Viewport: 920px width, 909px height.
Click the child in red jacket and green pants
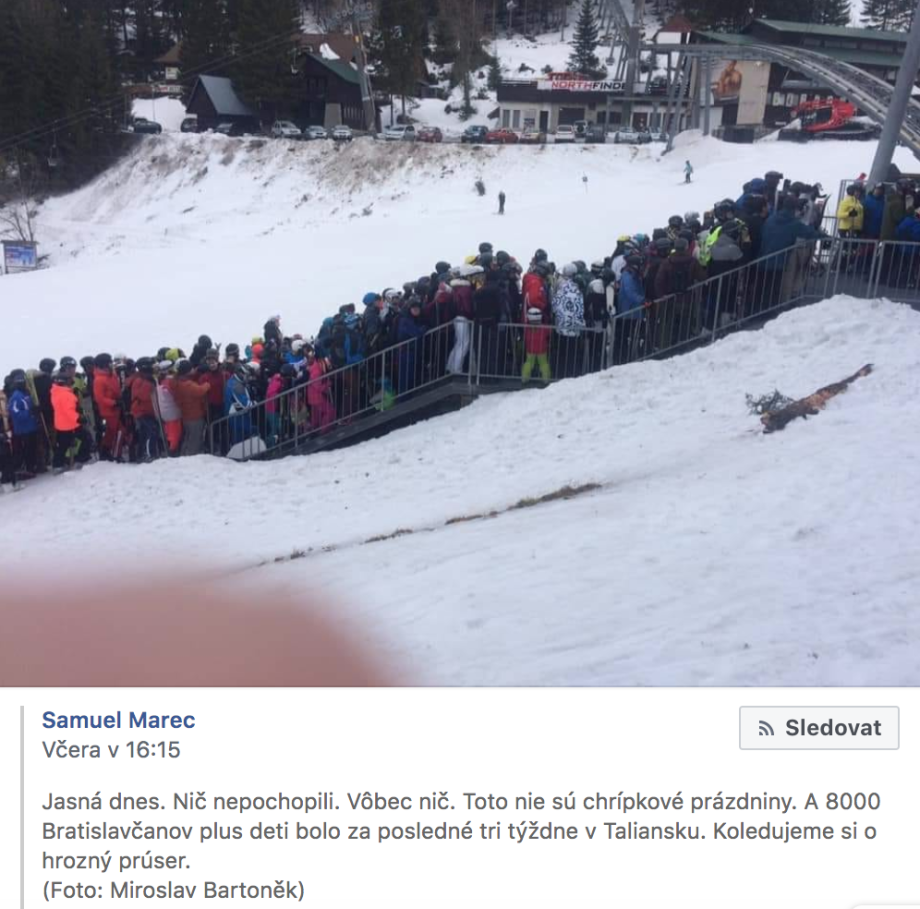[x=537, y=346]
